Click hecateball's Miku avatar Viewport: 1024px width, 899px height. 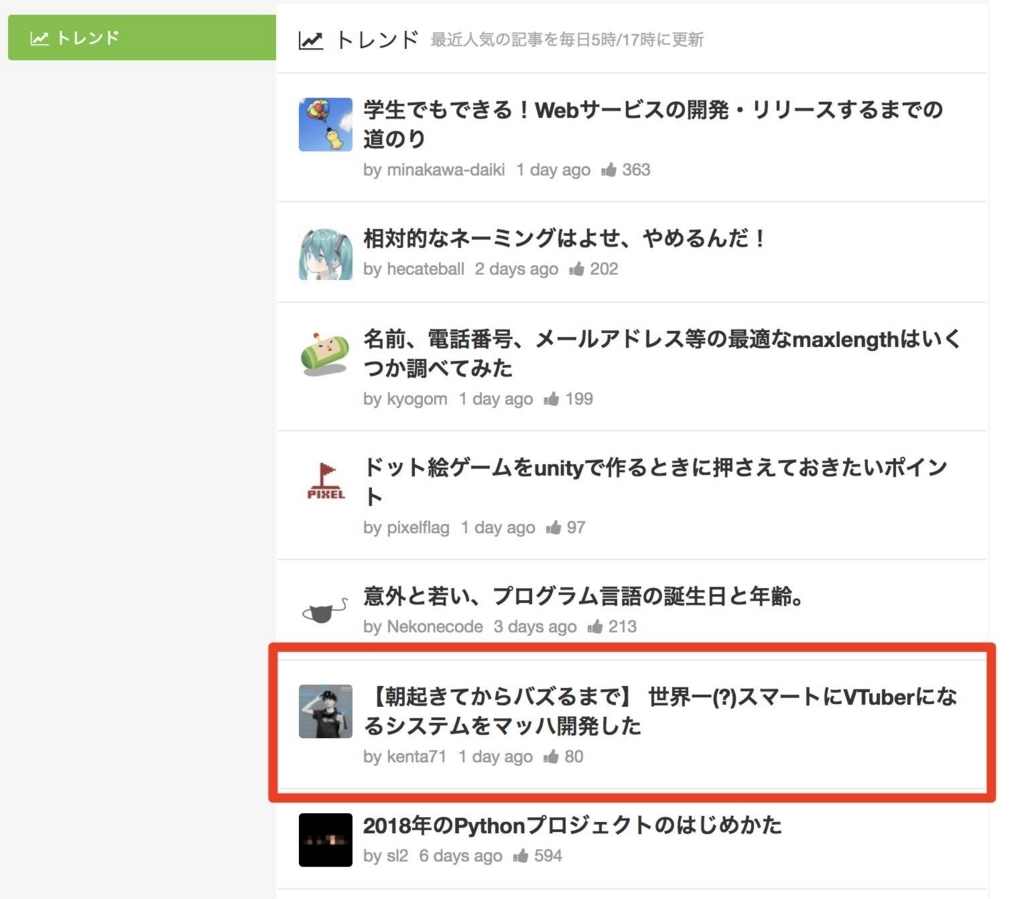pos(325,254)
